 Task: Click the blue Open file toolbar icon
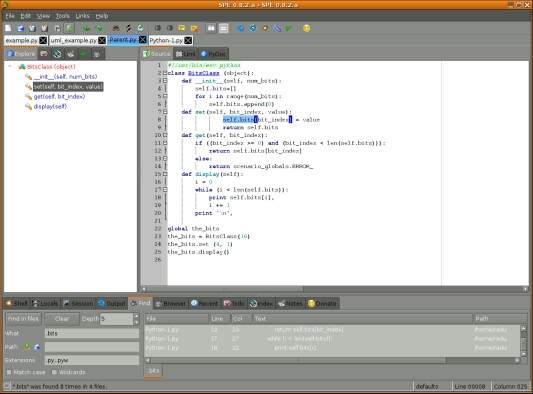tap(20, 28)
